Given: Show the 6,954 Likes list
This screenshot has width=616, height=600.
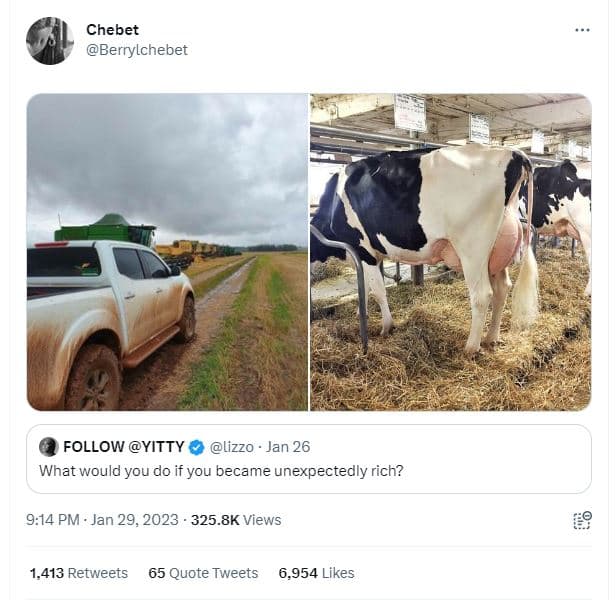Looking at the screenshot, I should point(316,573).
